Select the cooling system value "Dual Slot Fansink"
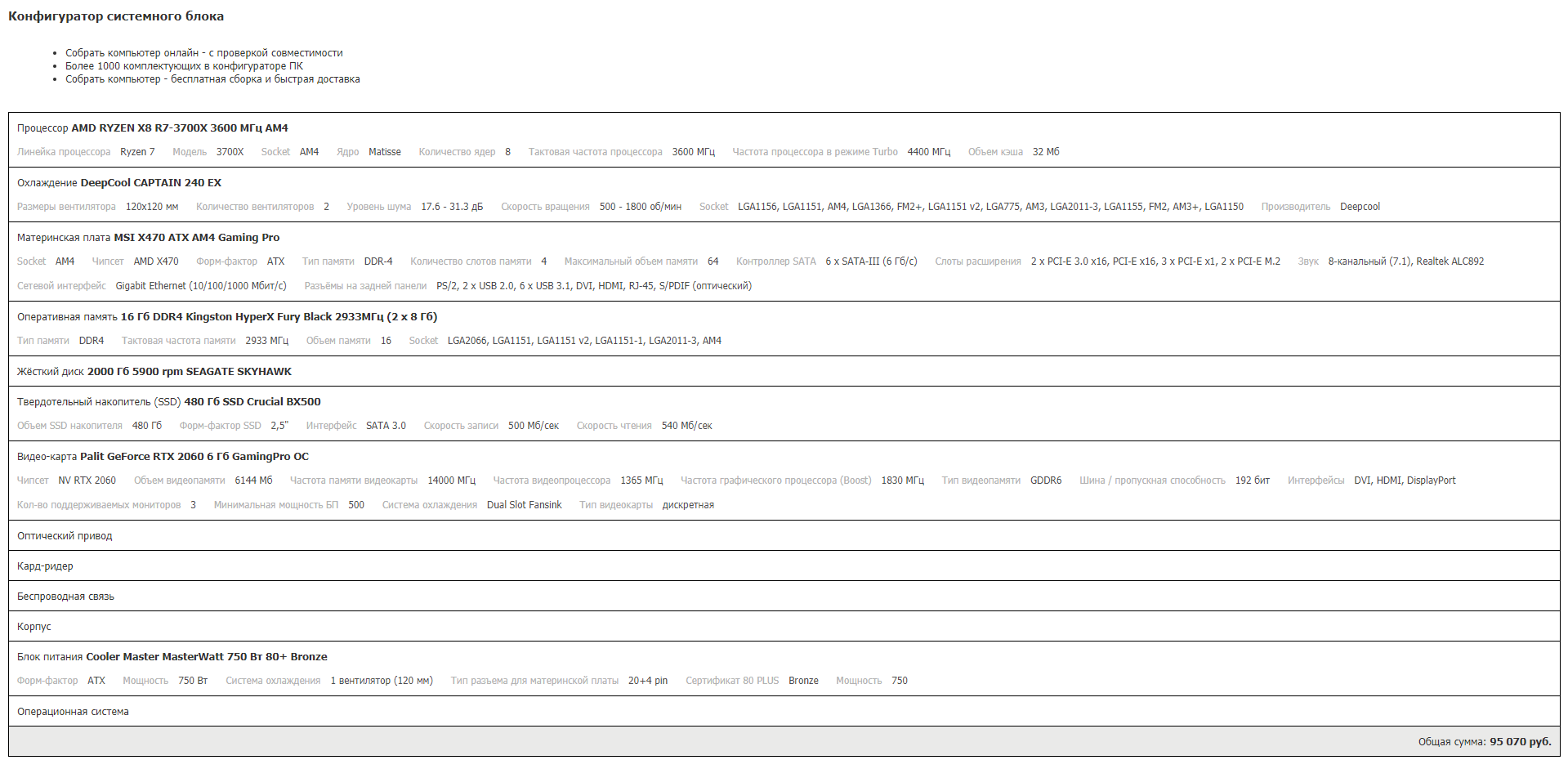 tap(525, 505)
